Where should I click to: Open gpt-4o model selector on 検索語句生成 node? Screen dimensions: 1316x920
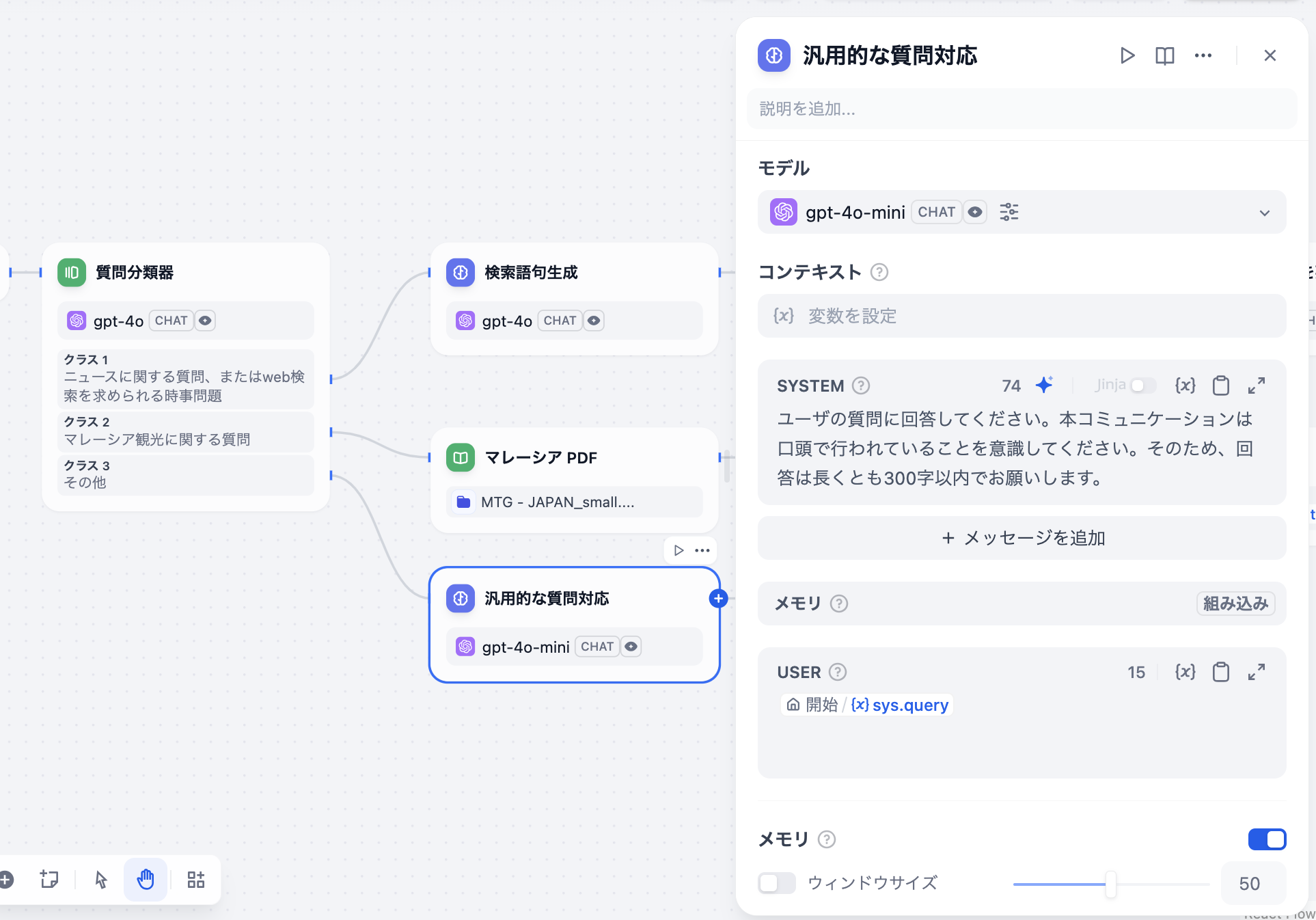[x=574, y=321]
